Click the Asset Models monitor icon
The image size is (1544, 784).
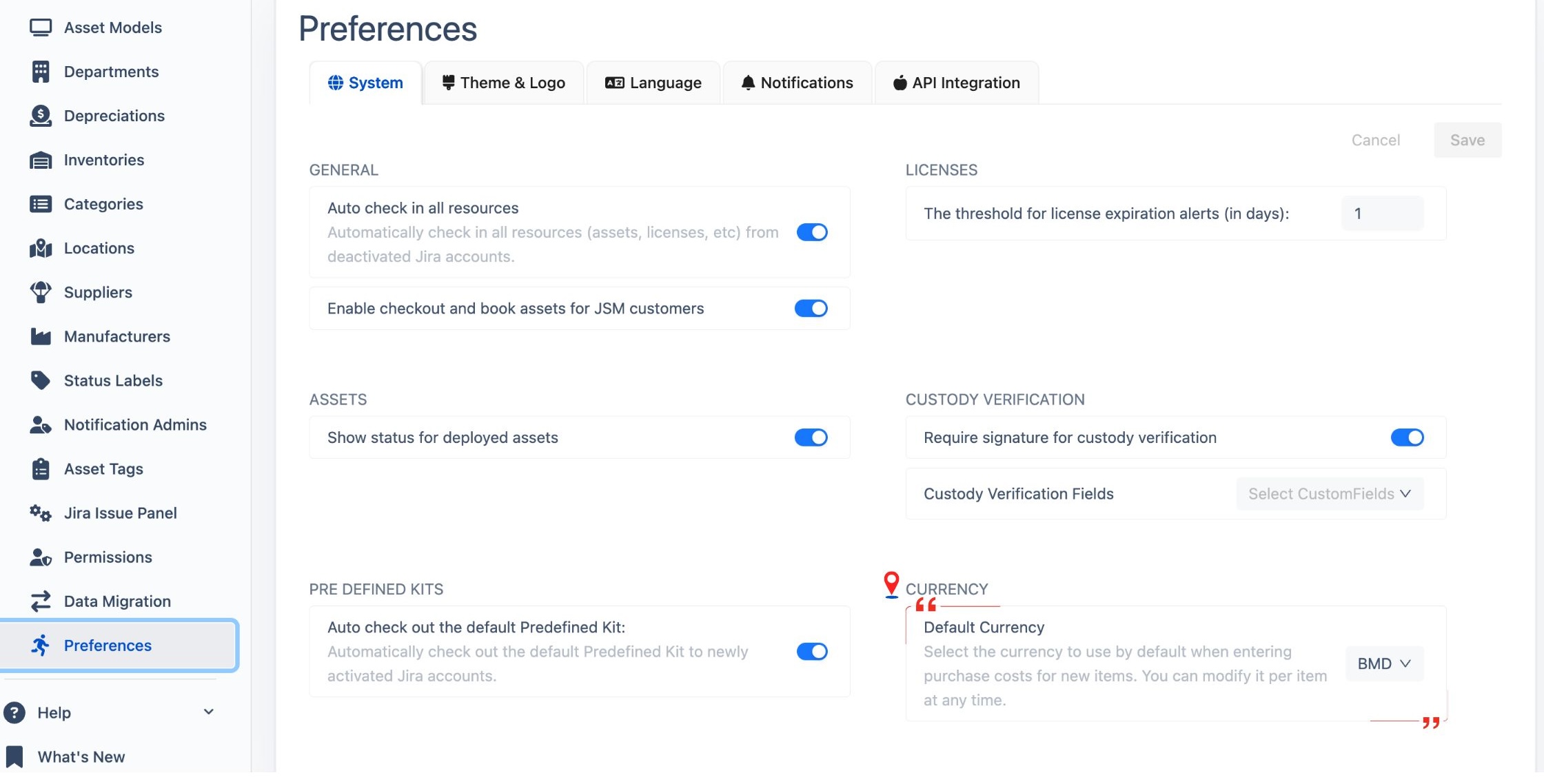click(41, 28)
